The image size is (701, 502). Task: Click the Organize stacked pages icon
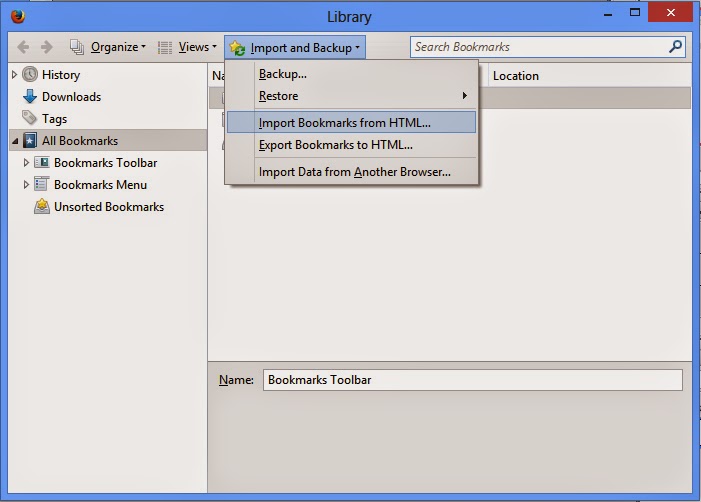tap(76, 47)
